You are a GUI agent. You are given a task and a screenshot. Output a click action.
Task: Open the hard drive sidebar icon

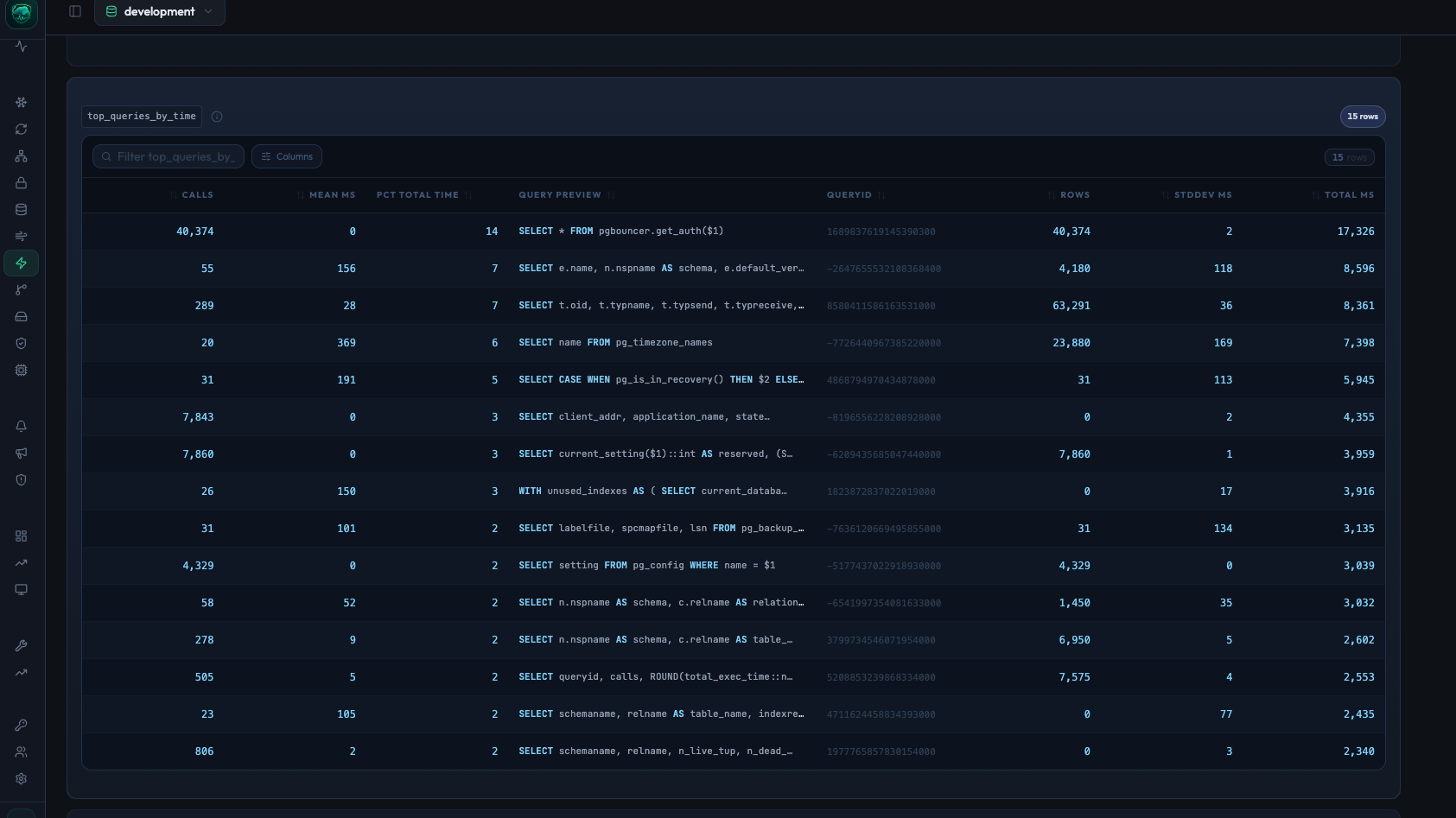22,317
